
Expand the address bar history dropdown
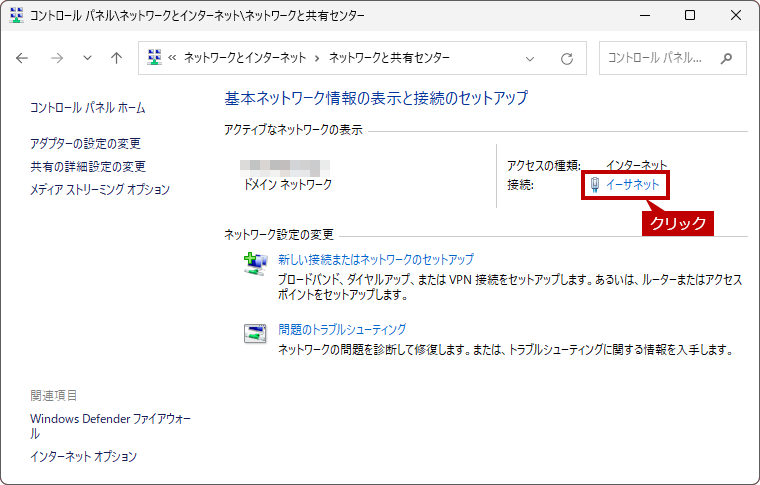530,59
